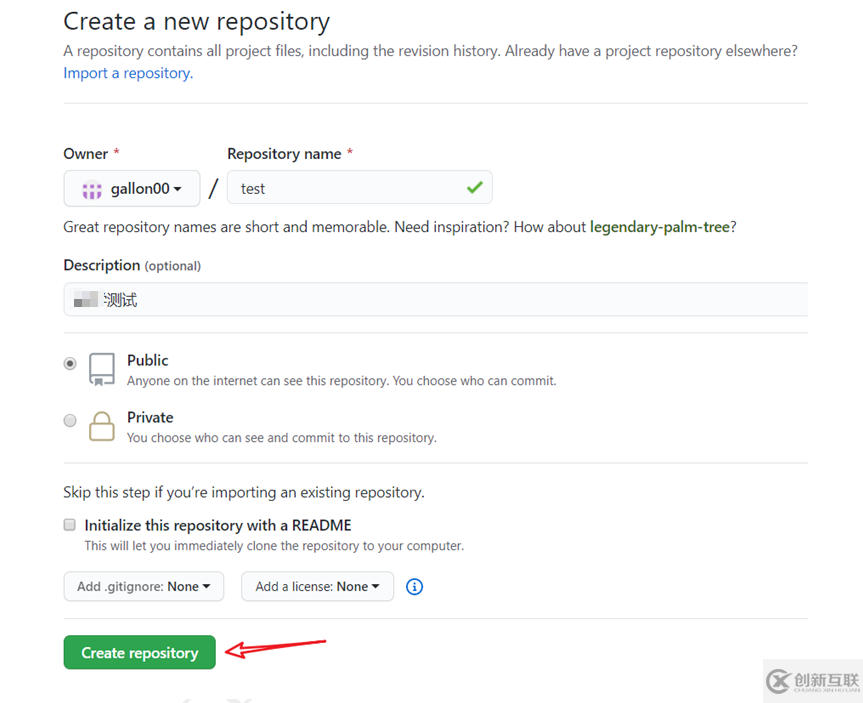Open the license info tooltip icon
Viewport: 863px width, 703px height.
click(414, 587)
